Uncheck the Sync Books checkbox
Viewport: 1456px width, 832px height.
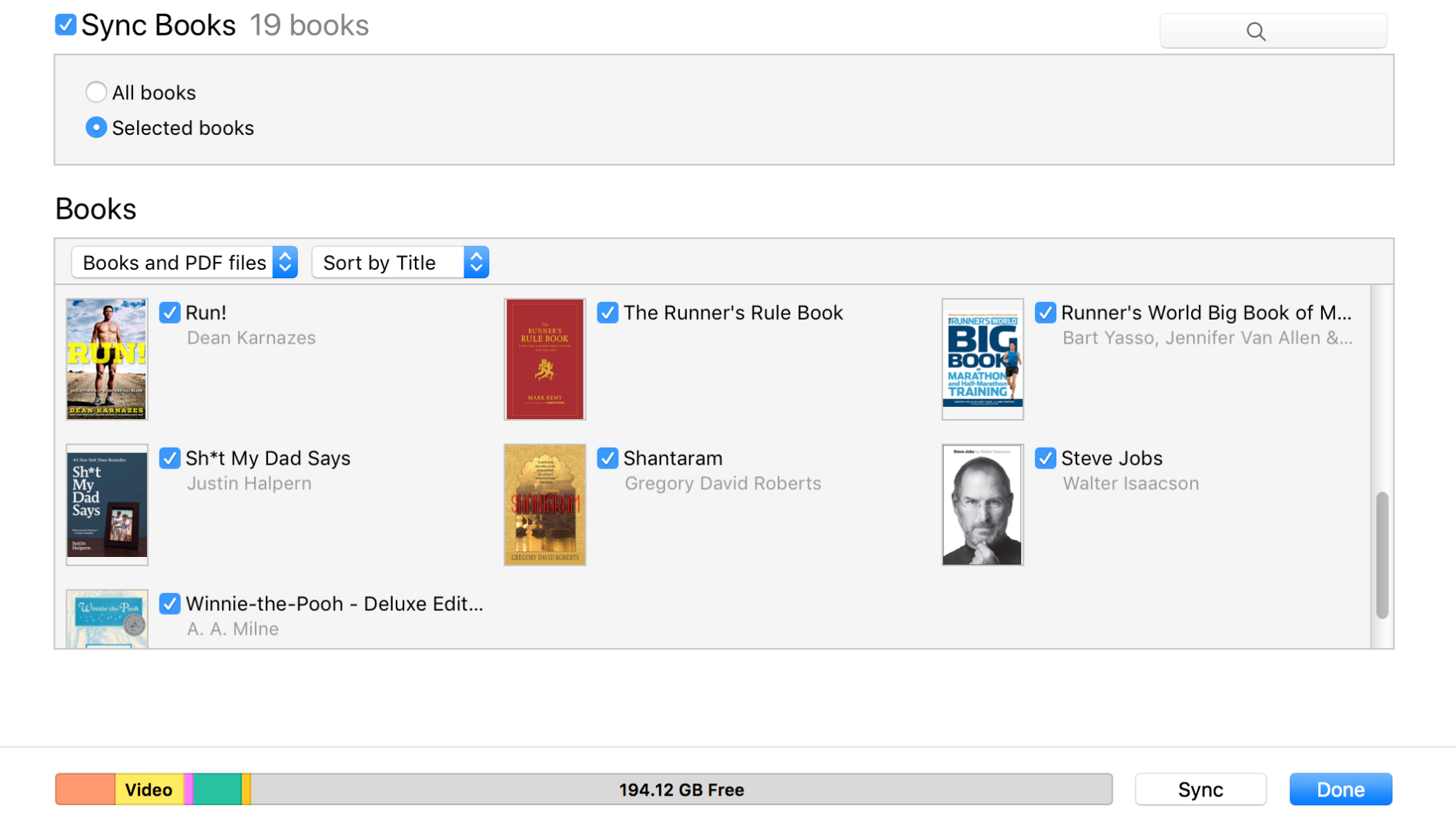pyautogui.click(x=65, y=24)
